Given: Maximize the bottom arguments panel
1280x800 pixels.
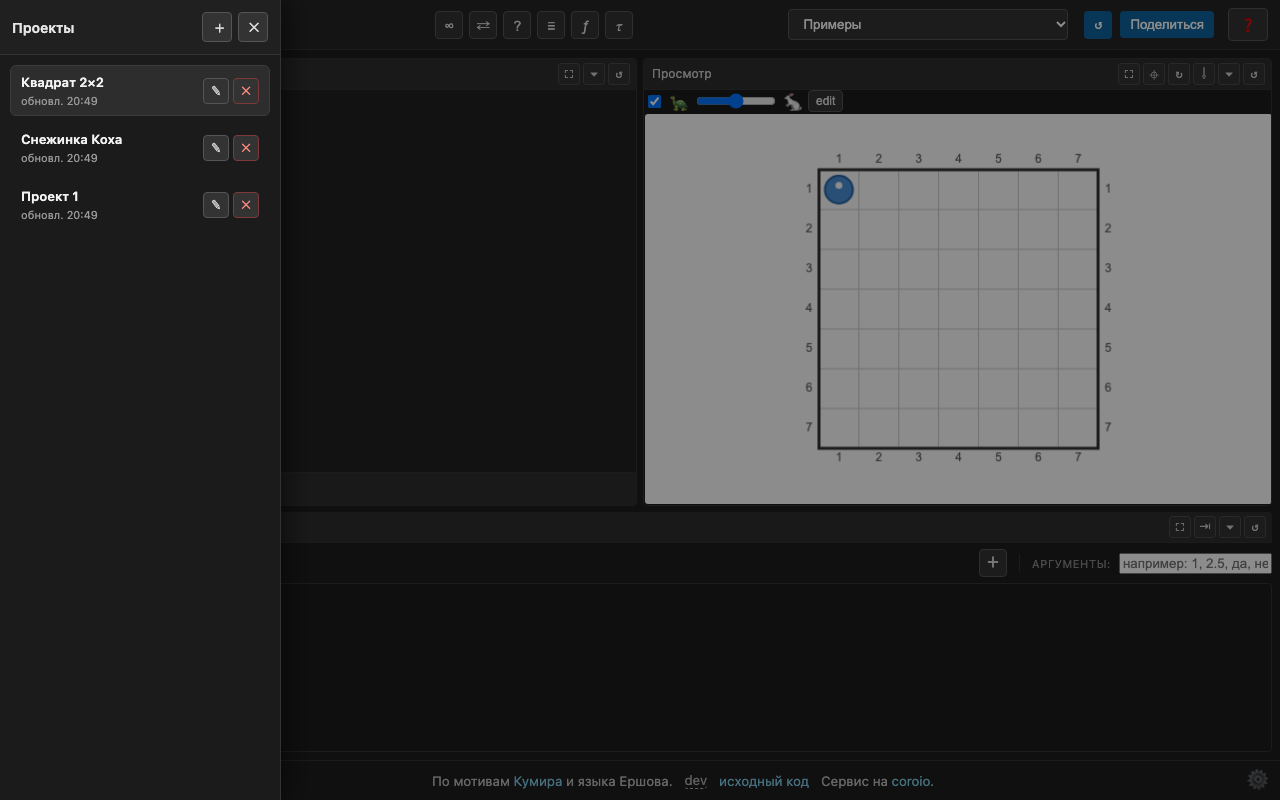Looking at the screenshot, I should (x=1180, y=527).
